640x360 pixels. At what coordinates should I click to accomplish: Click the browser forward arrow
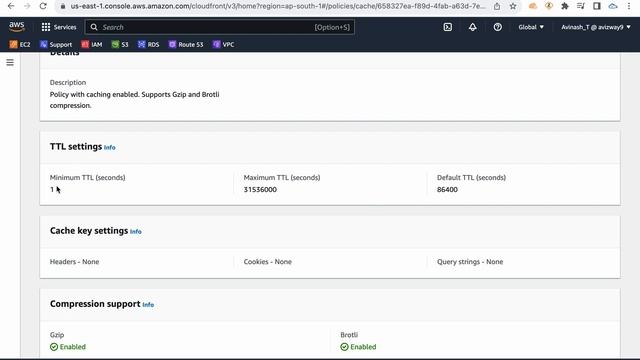[x=27, y=6]
